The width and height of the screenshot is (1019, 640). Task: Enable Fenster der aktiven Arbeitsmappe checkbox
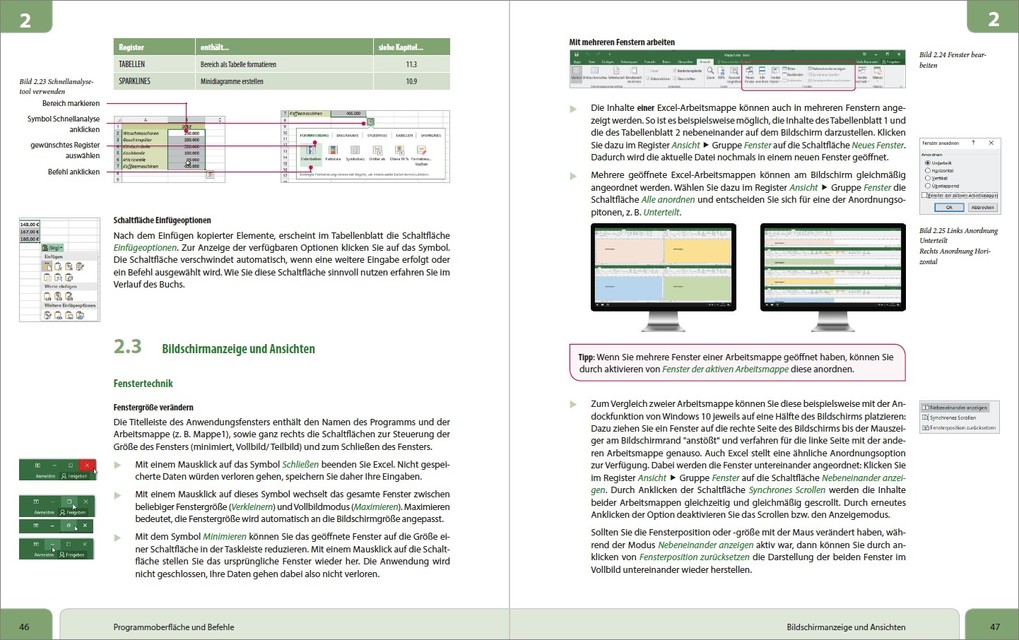click(x=925, y=196)
